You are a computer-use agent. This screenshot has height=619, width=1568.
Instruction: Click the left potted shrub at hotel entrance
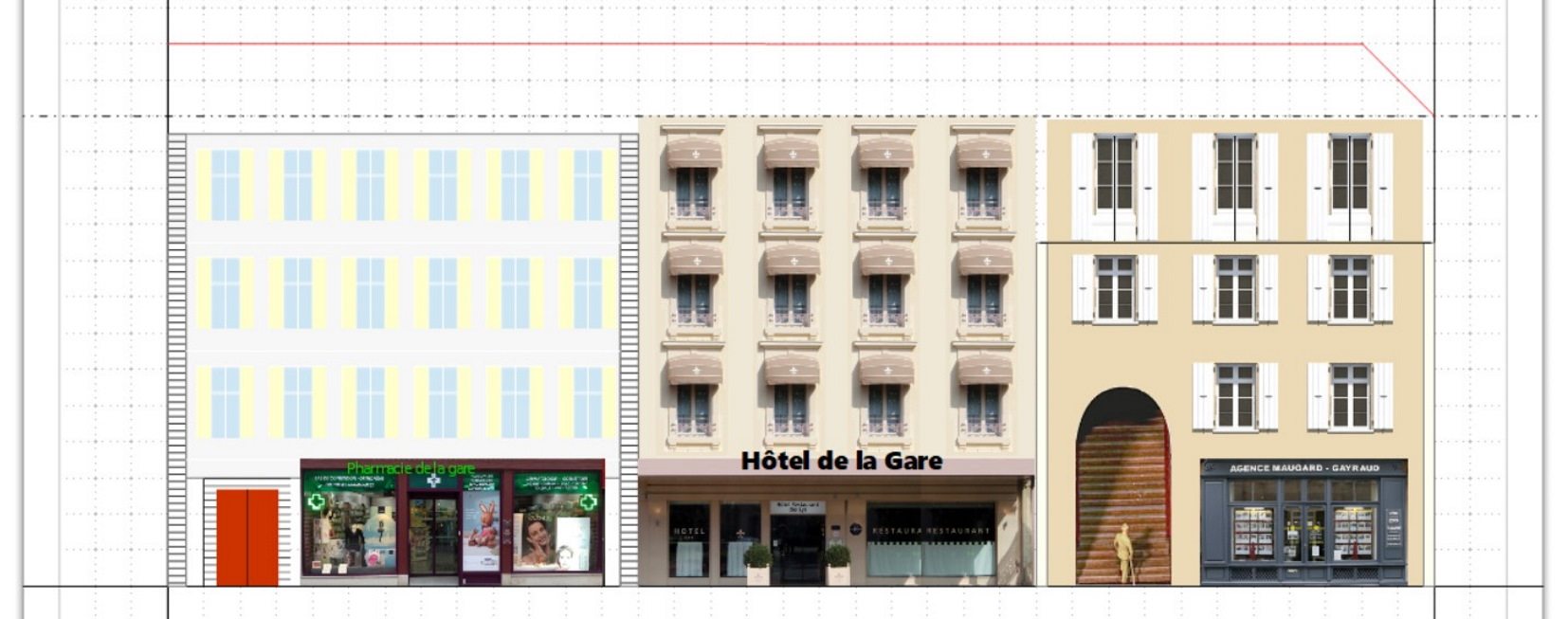(x=757, y=559)
